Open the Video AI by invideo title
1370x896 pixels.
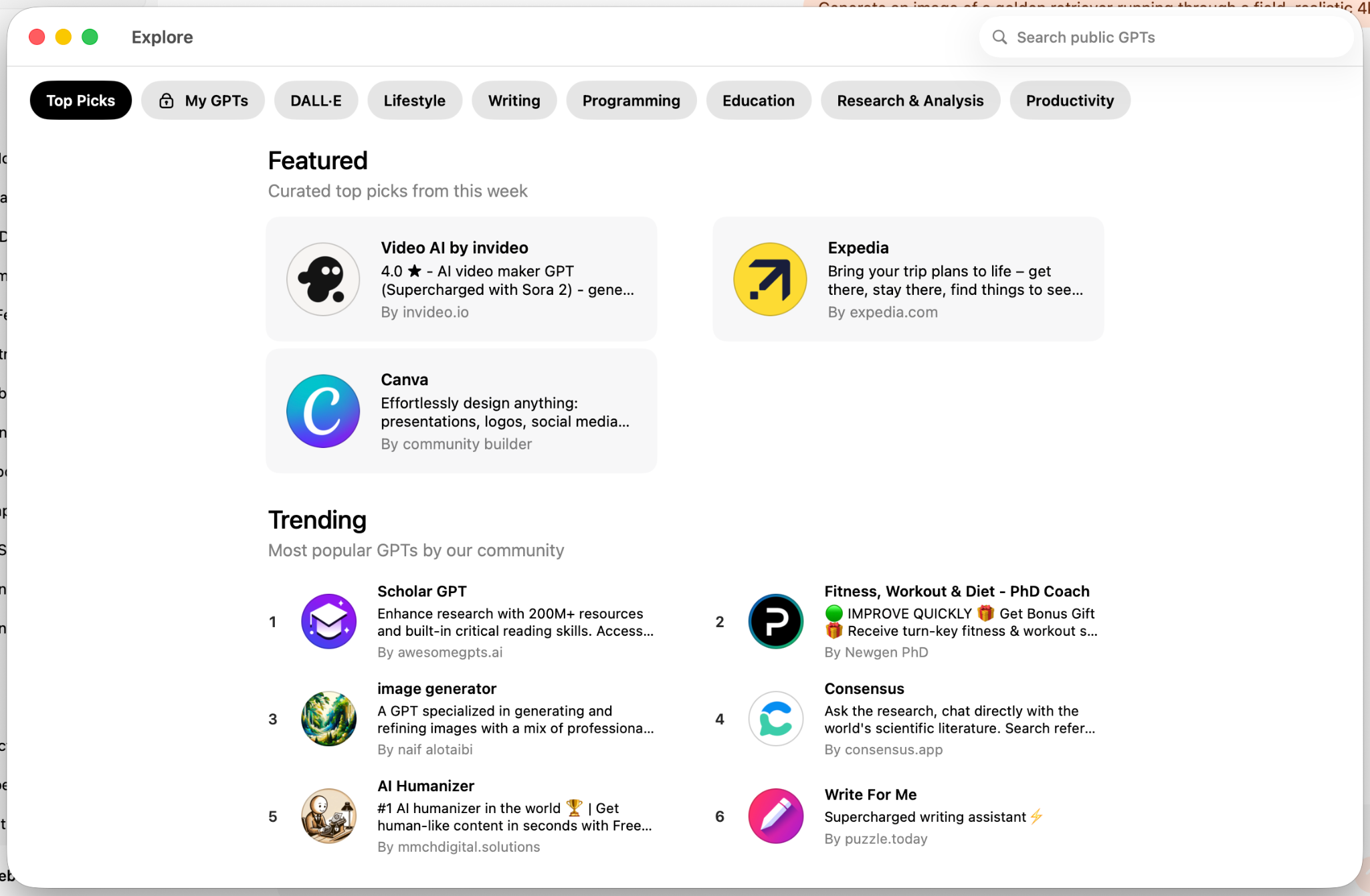[454, 247]
